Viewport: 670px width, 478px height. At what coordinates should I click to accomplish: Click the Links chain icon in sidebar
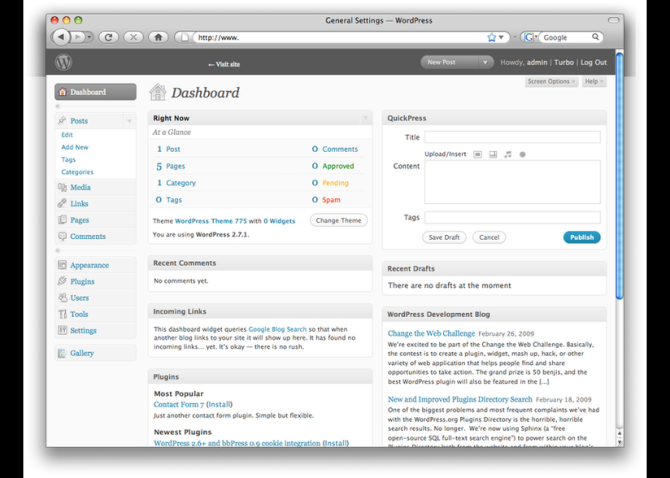(62, 203)
